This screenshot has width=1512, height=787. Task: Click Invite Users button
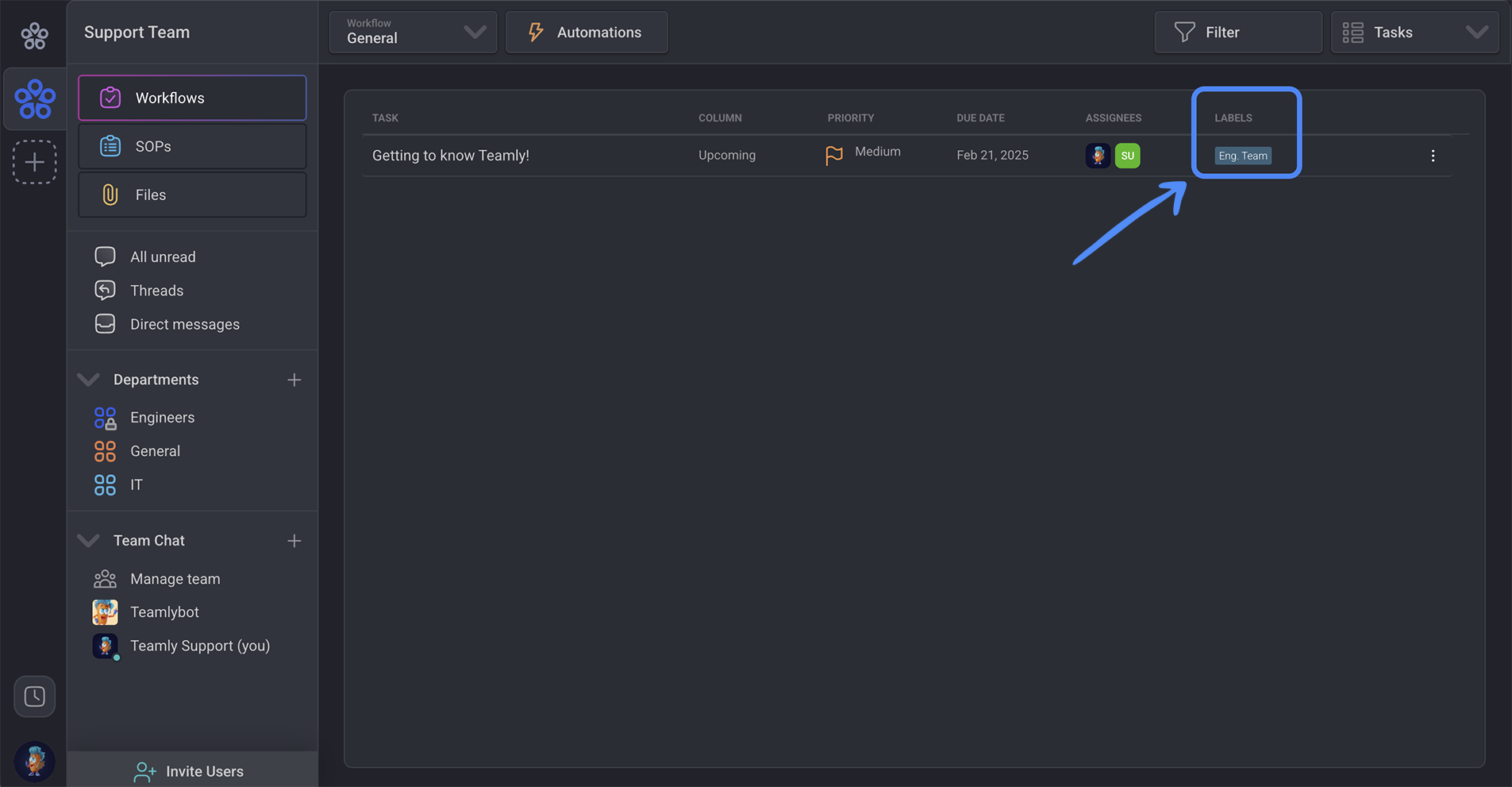(x=192, y=770)
